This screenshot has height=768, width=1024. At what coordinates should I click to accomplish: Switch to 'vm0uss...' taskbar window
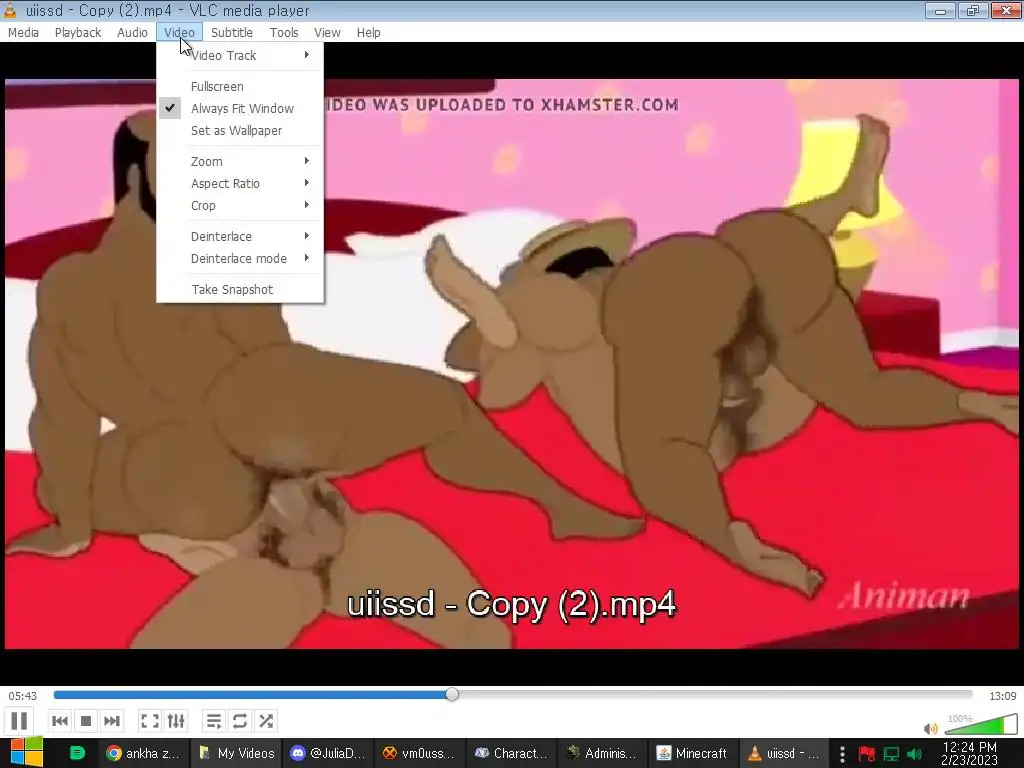click(421, 753)
